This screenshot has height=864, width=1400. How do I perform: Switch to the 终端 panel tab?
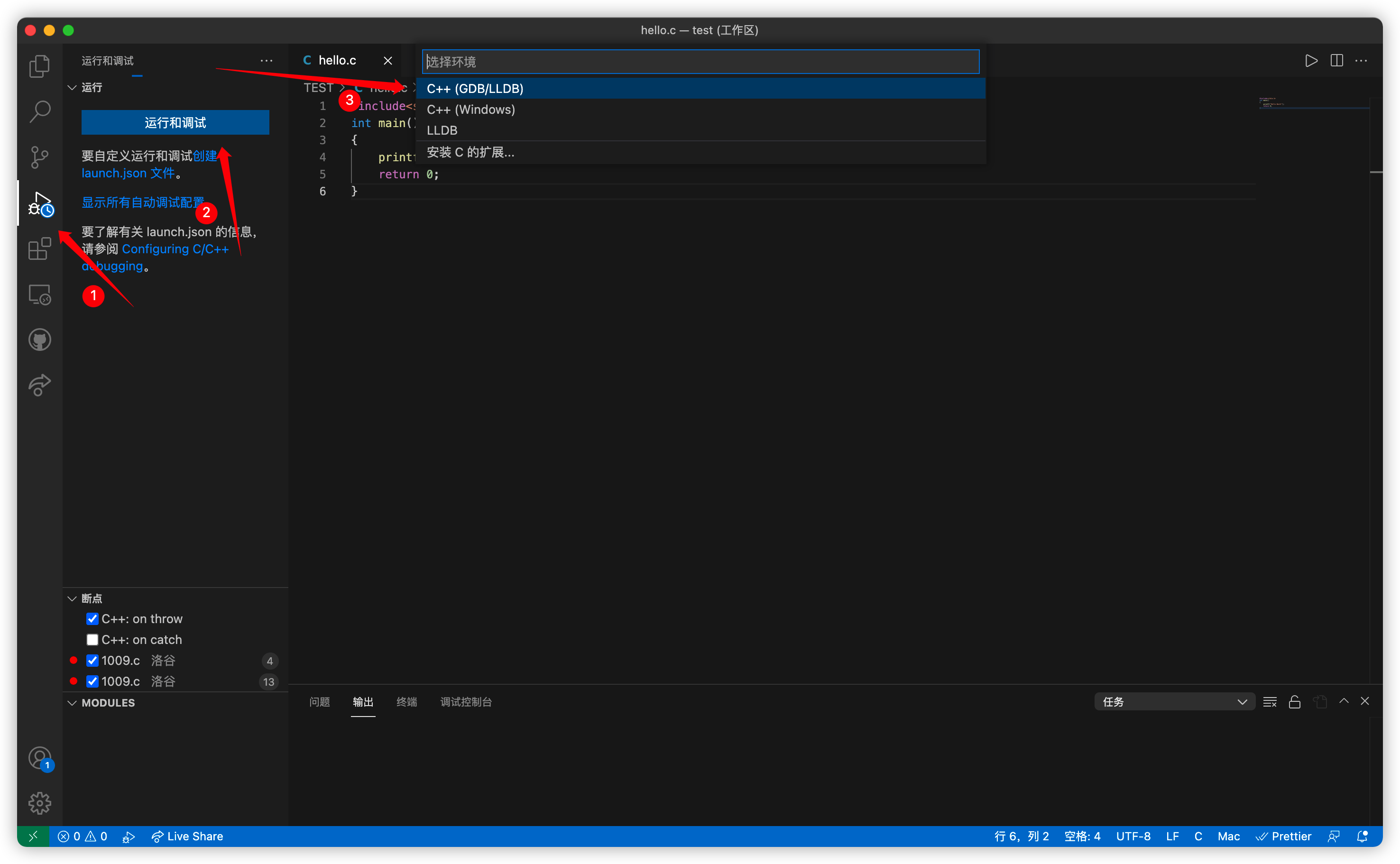click(x=406, y=702)
